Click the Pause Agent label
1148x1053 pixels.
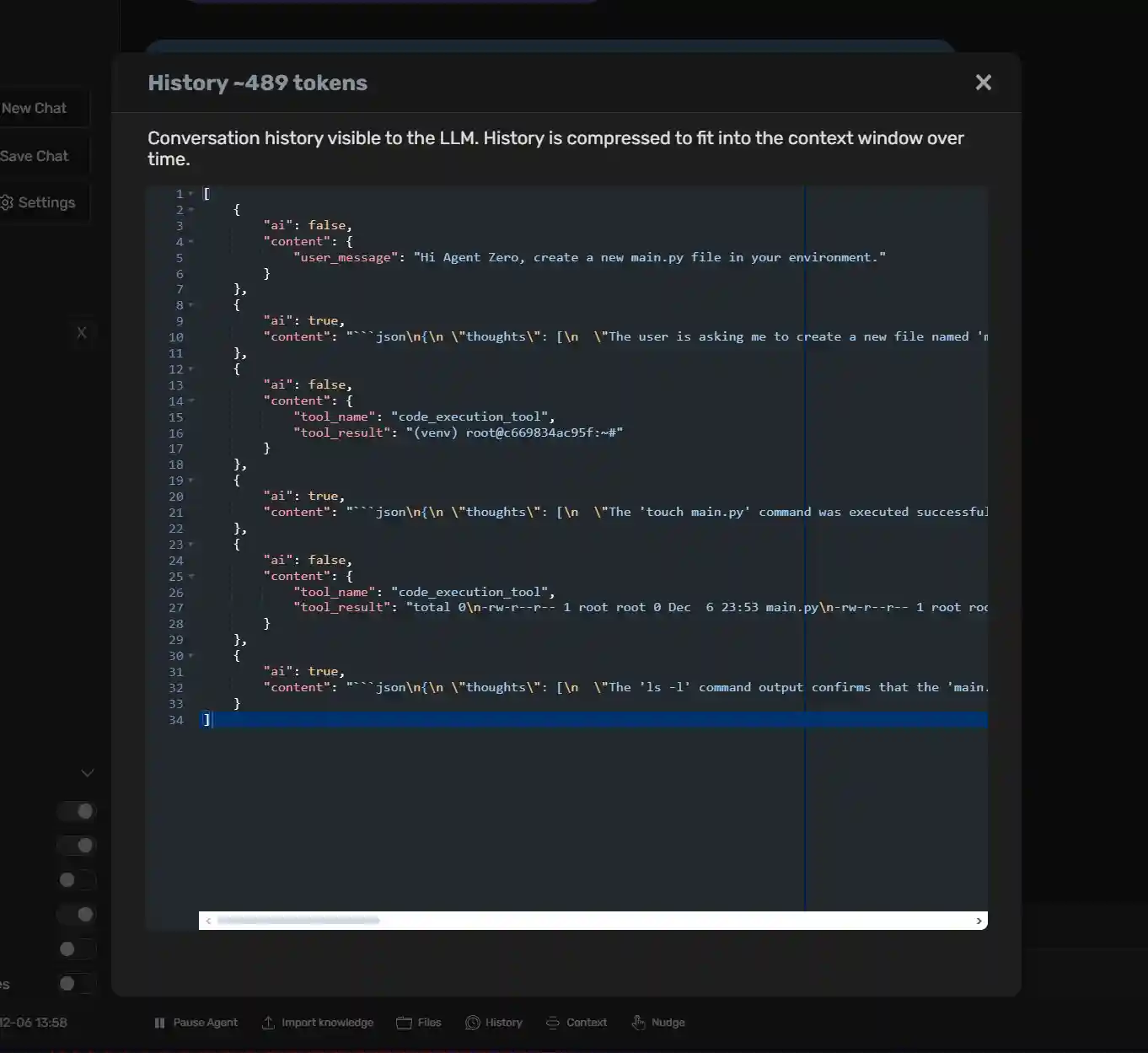[x=206, y=1023]
